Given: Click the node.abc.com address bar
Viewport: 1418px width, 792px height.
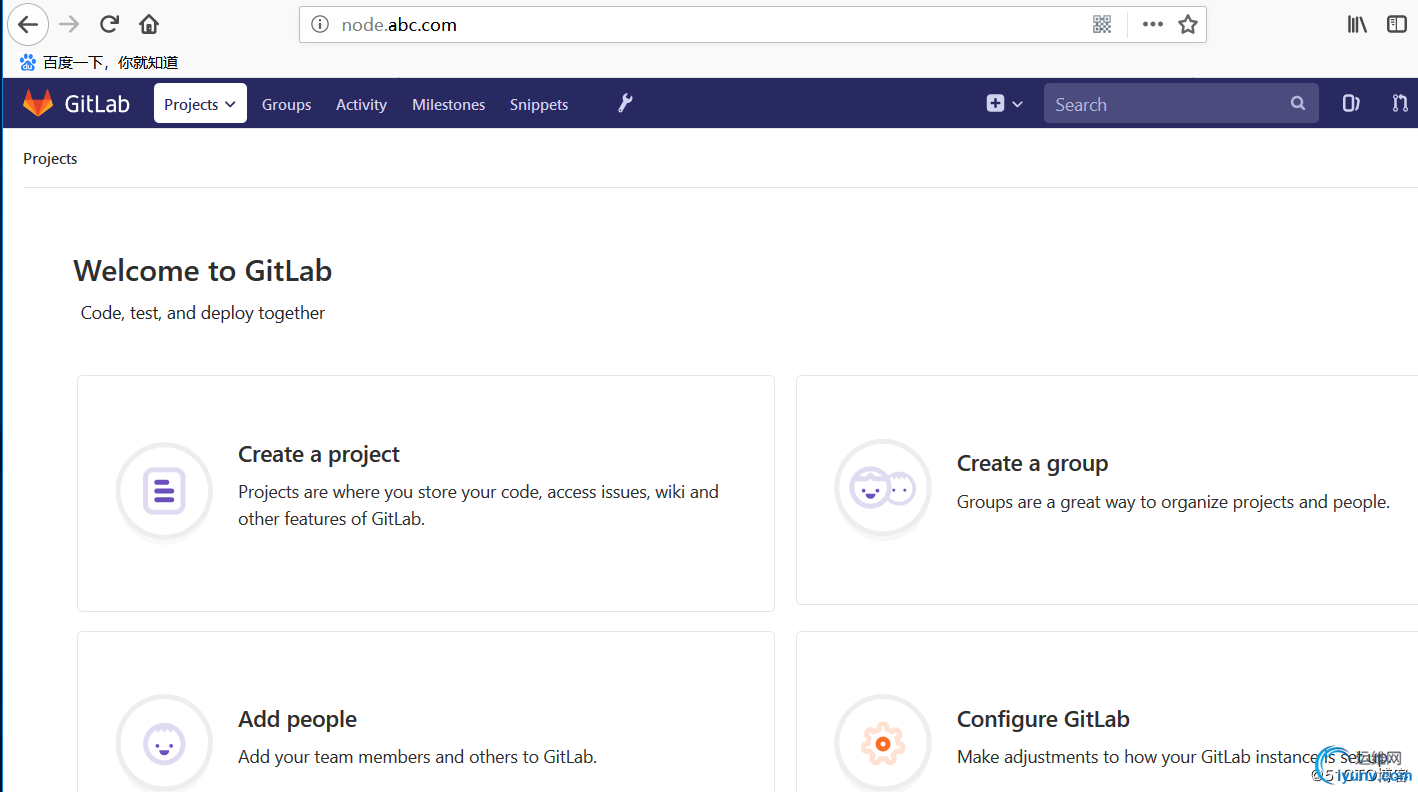Looking at the screenshot, I should [x=753, y=25].
